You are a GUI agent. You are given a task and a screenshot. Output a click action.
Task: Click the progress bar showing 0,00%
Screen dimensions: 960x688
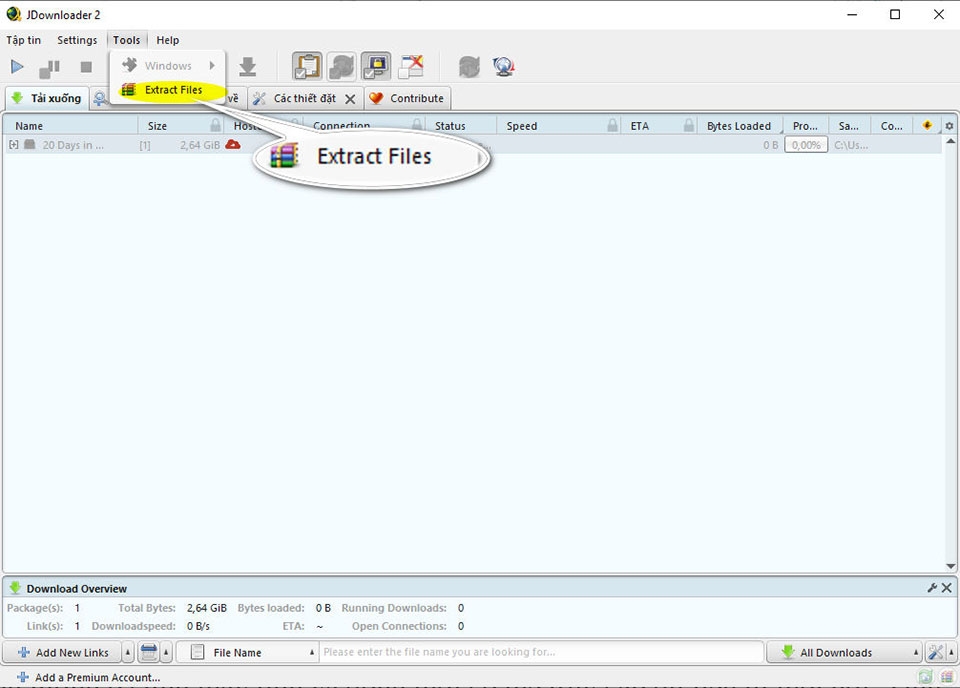(x=806, y=144)
